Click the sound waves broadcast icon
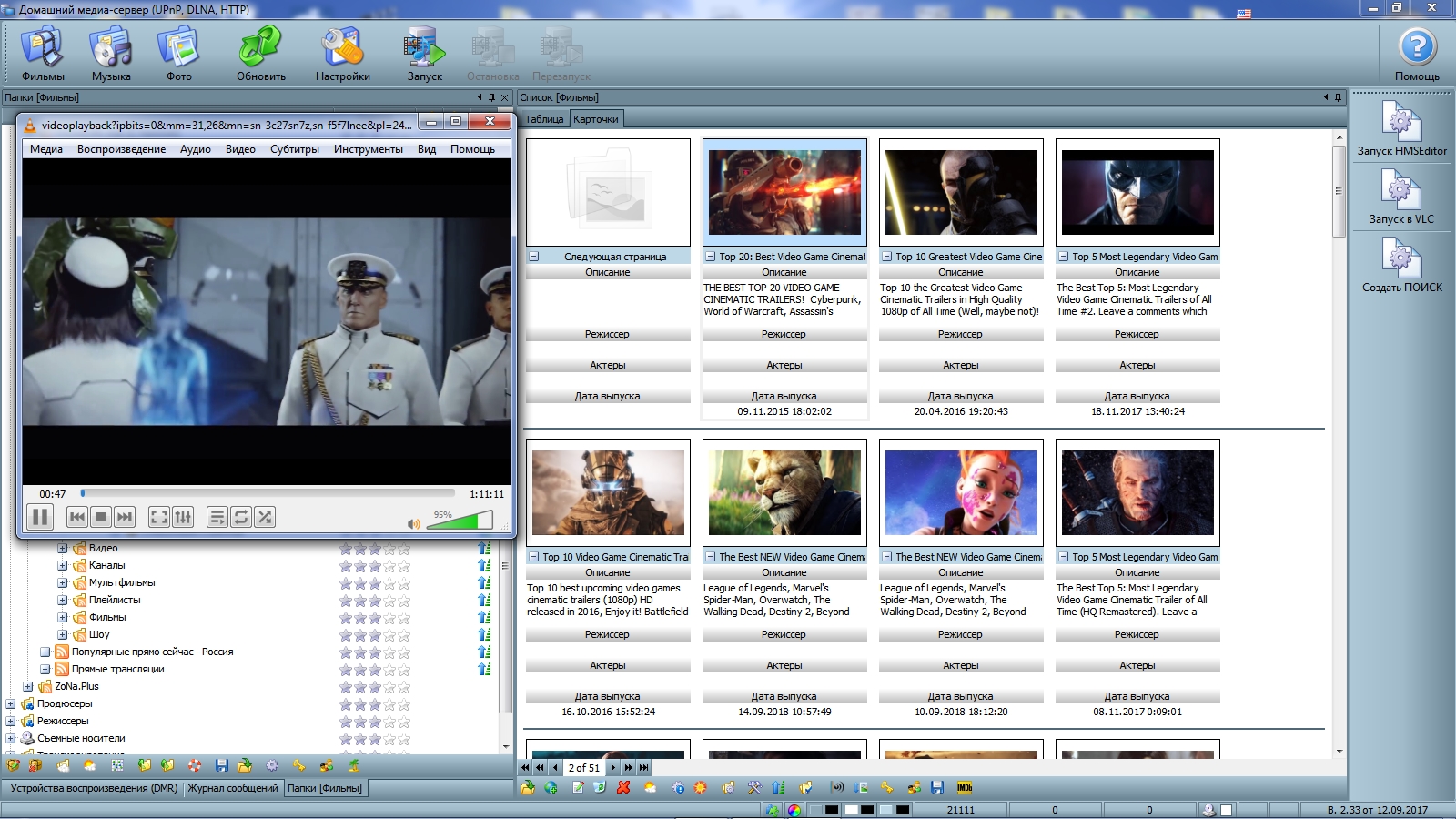This screenshot has width=1456, height=819. [x=837, y=787]
